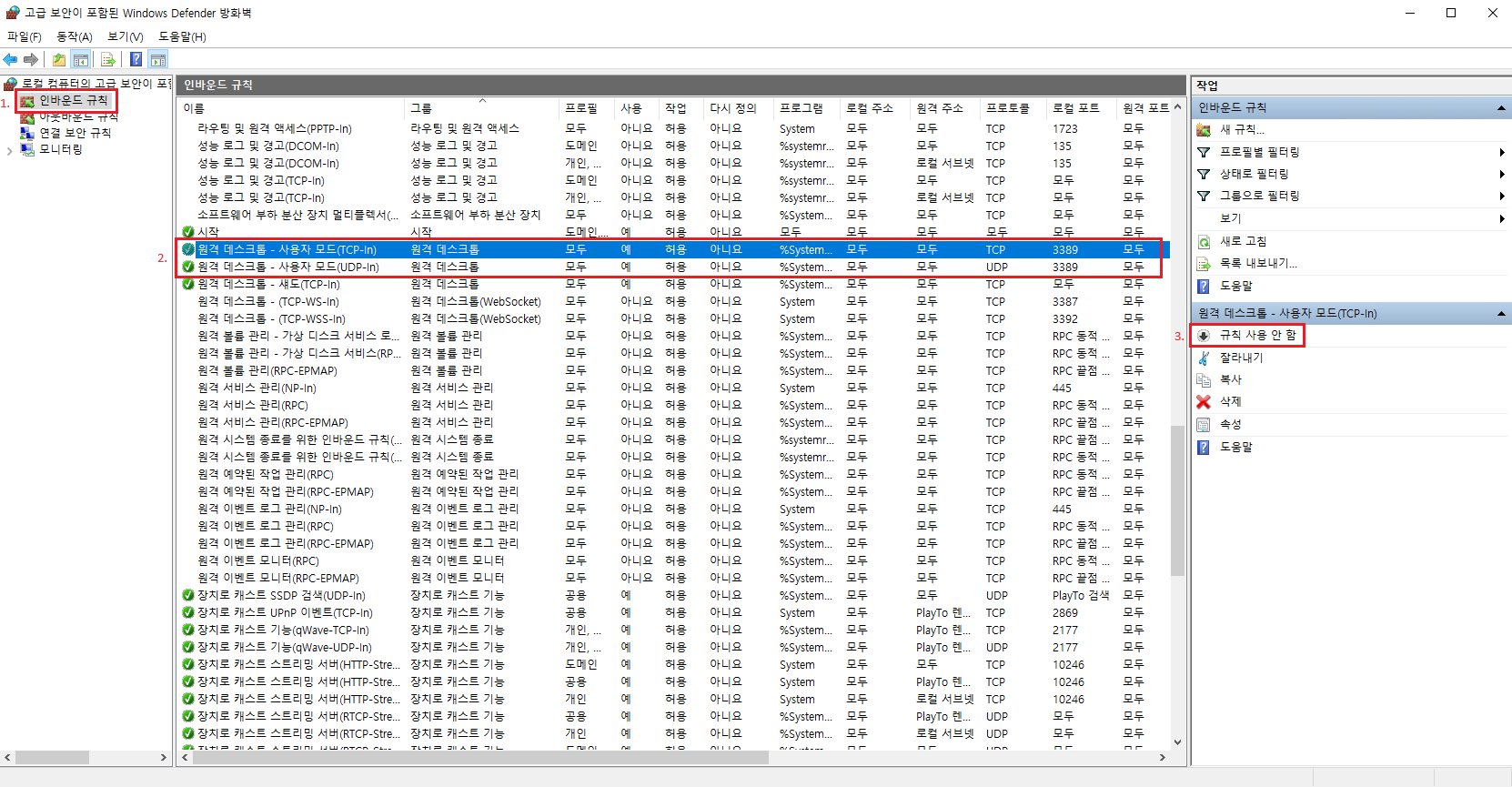Click the blue Back arrow in the toolbar
Screen dimensions: 1512x787
click(10, 60)
